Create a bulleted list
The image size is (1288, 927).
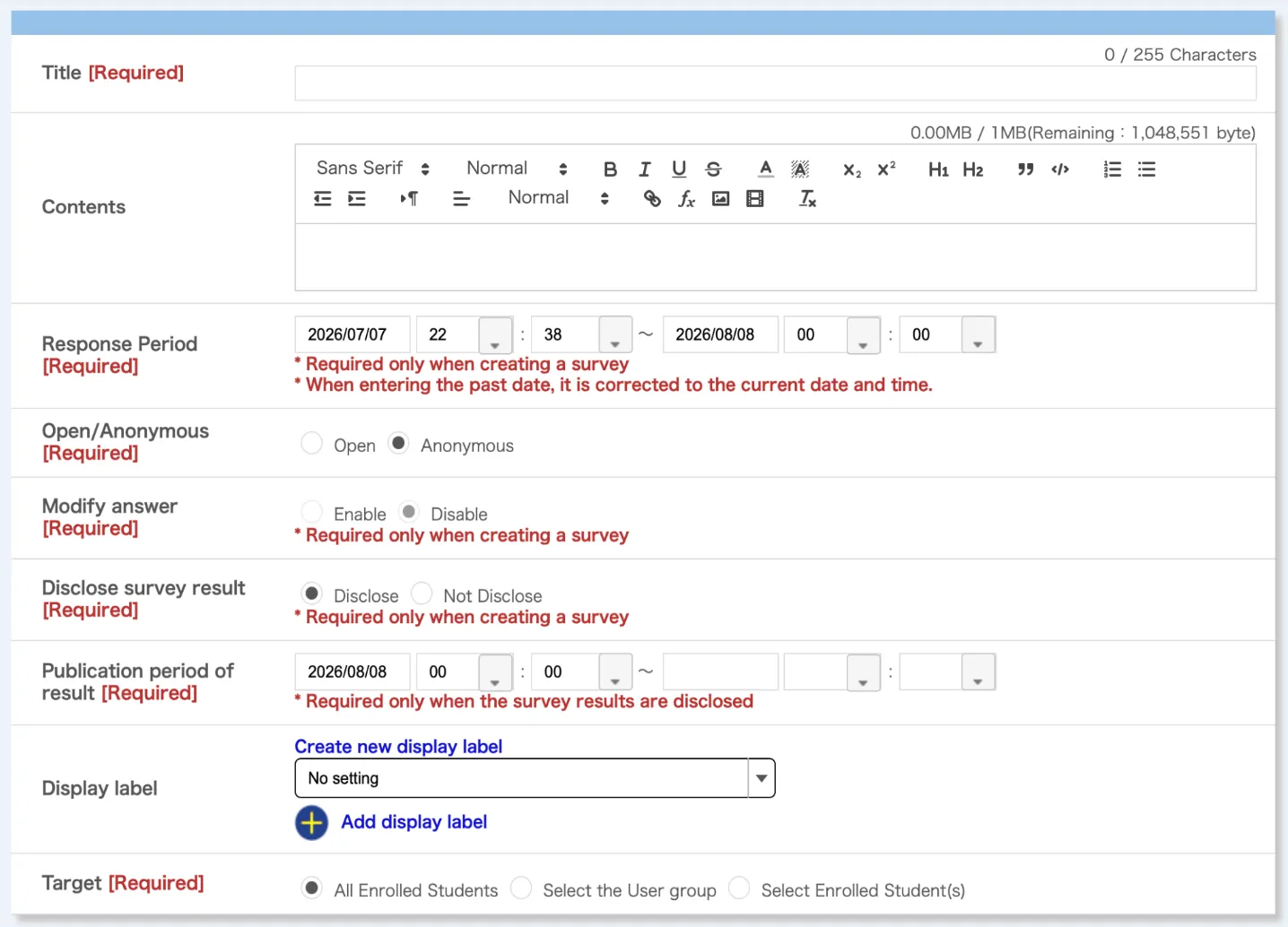pos(1146,169)
